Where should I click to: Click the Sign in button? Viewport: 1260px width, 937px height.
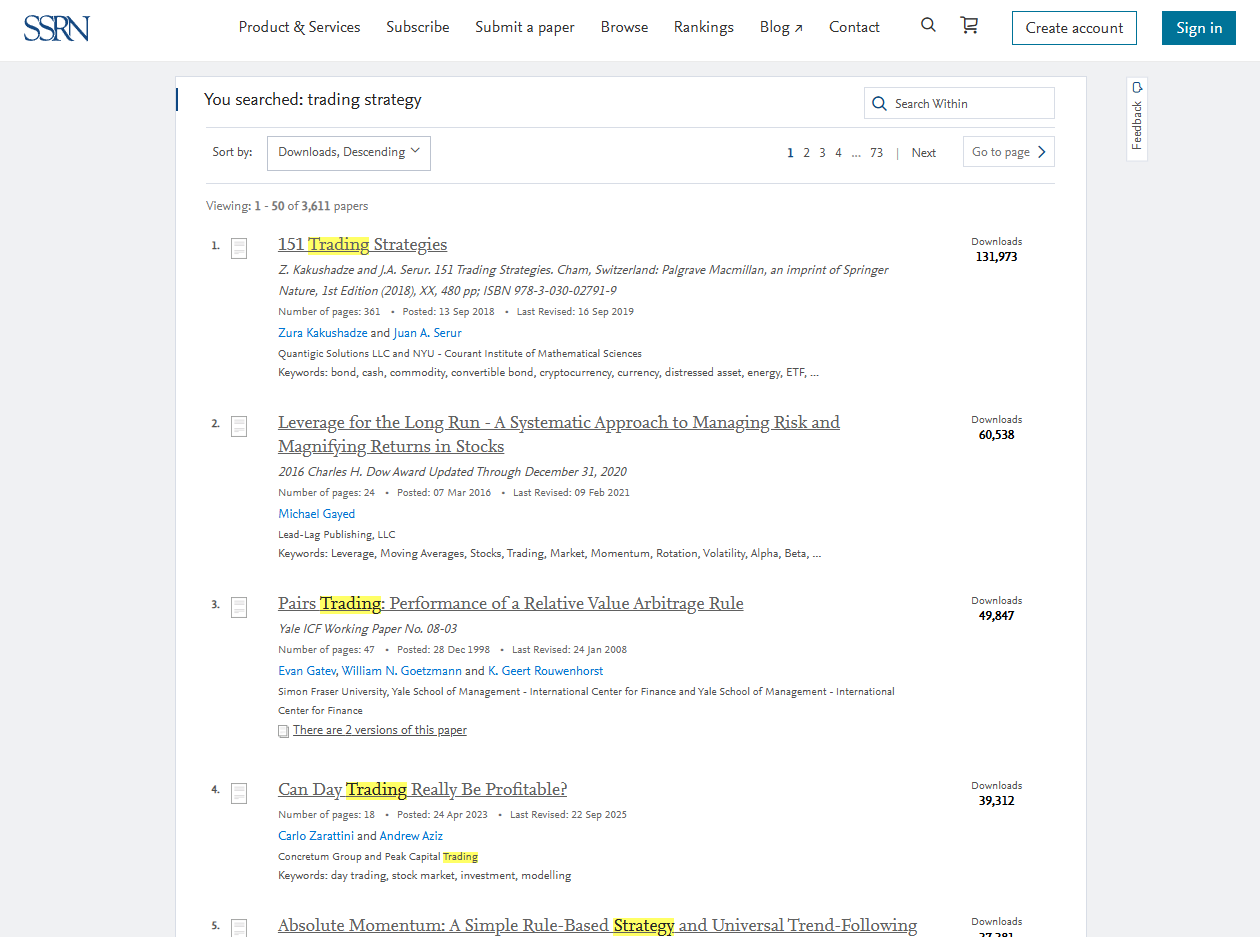coord(1199,28)
